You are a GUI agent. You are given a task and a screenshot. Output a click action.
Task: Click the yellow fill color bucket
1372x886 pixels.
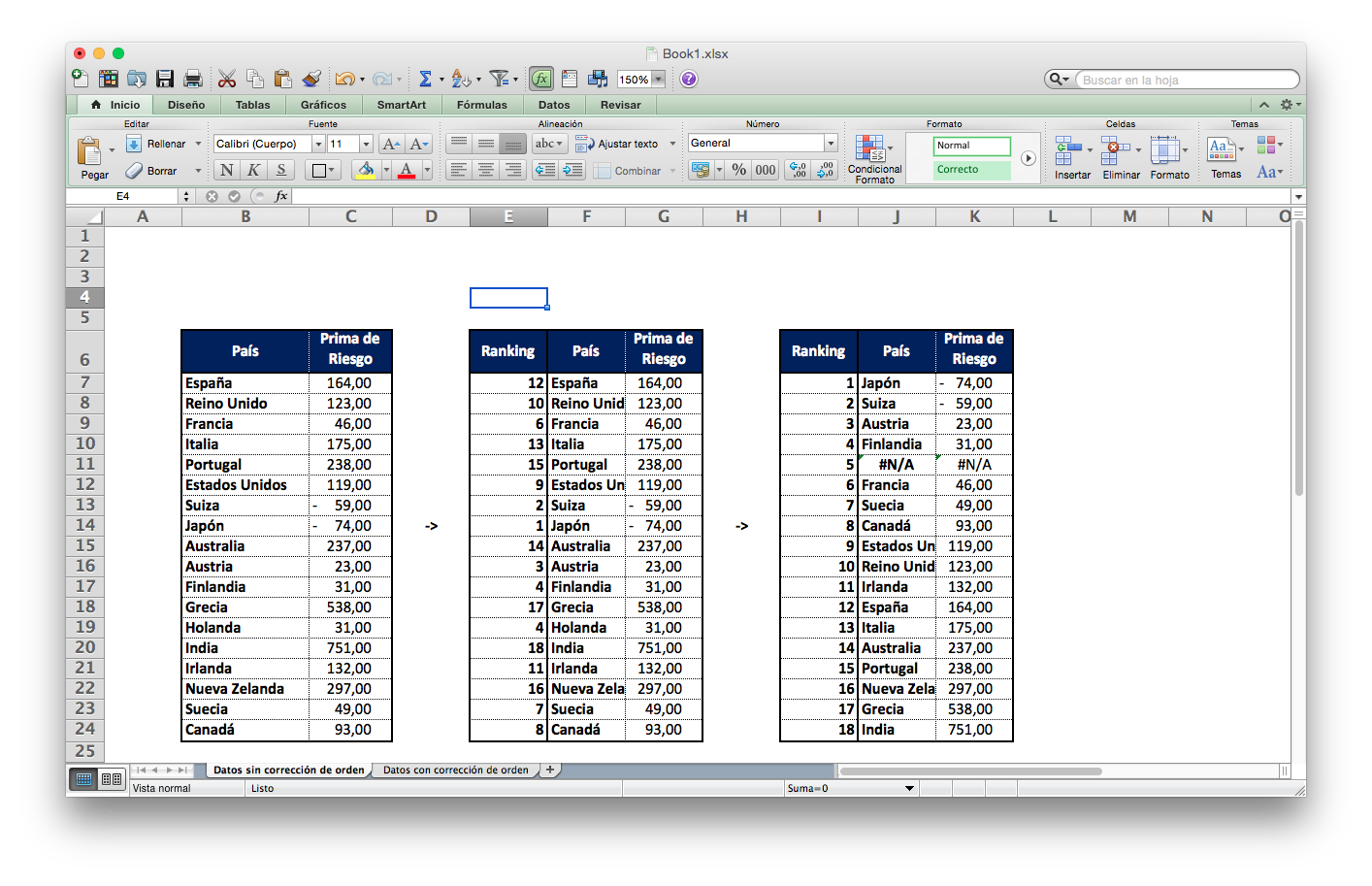366,170
